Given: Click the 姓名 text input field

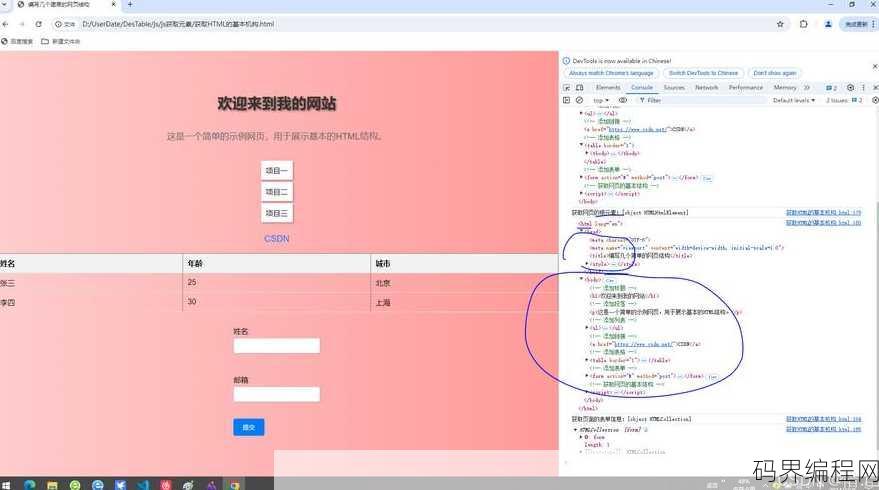Looking at the screenshot, I should tap(276, 345).
